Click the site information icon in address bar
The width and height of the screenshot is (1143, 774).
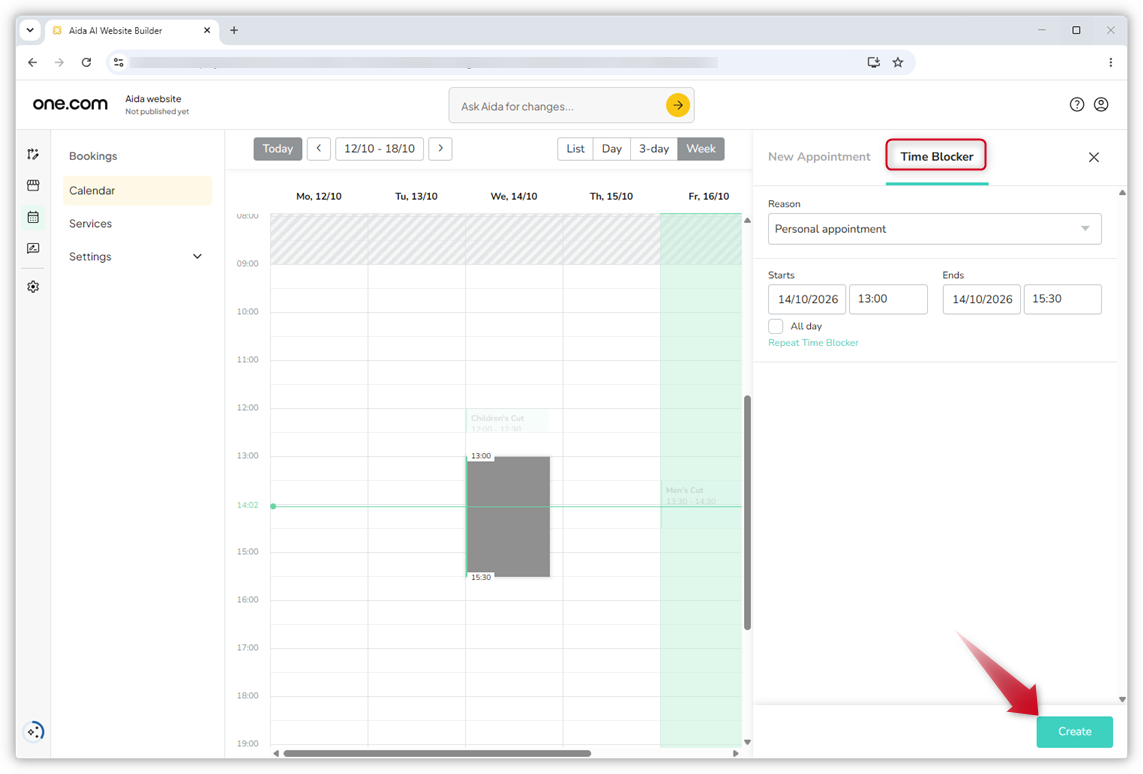[x=119, y=63]
